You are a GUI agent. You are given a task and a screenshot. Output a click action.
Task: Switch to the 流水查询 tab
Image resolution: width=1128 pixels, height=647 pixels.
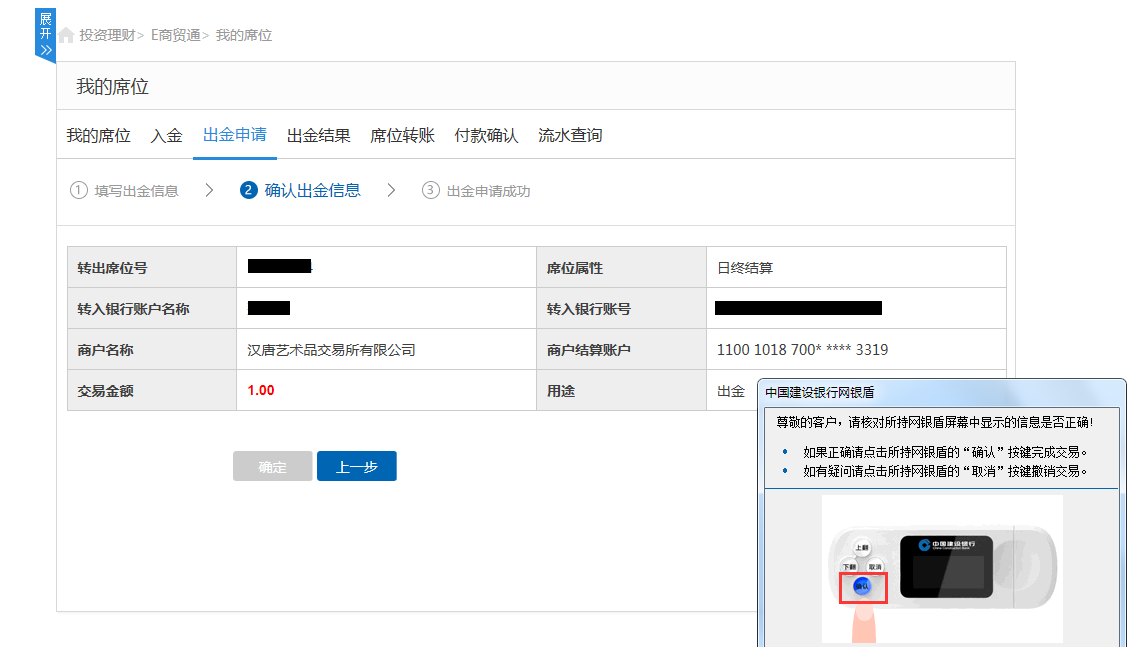570,135
